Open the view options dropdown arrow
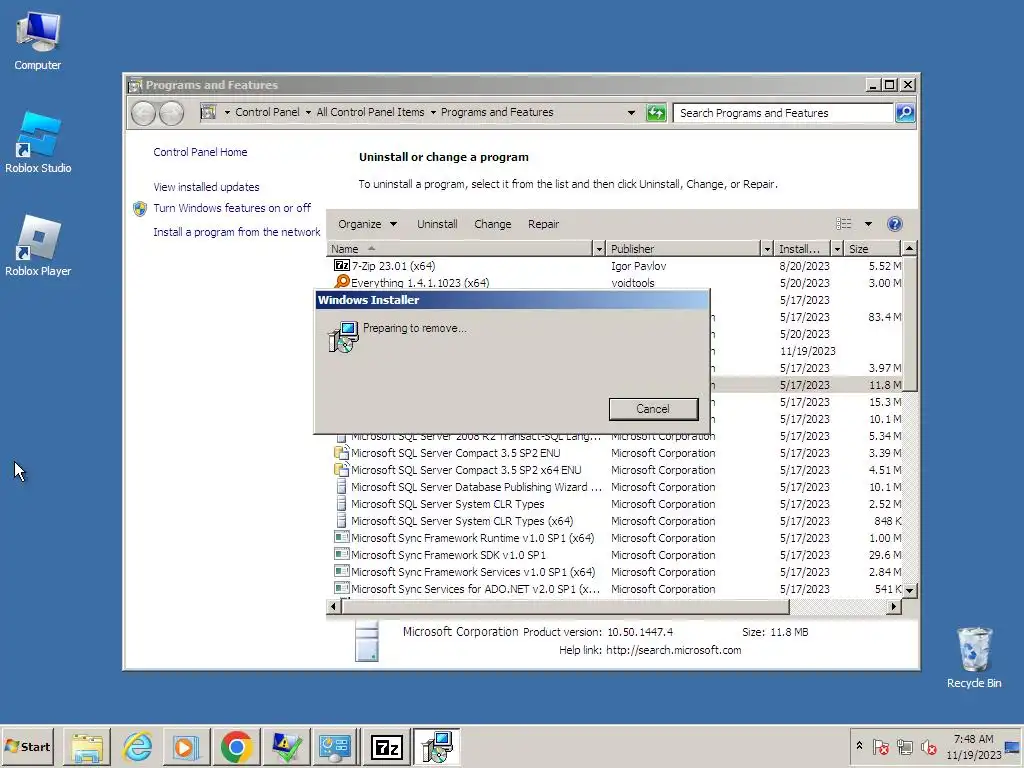This screenshot has width=1024, height=768. (x=868, y=224)
